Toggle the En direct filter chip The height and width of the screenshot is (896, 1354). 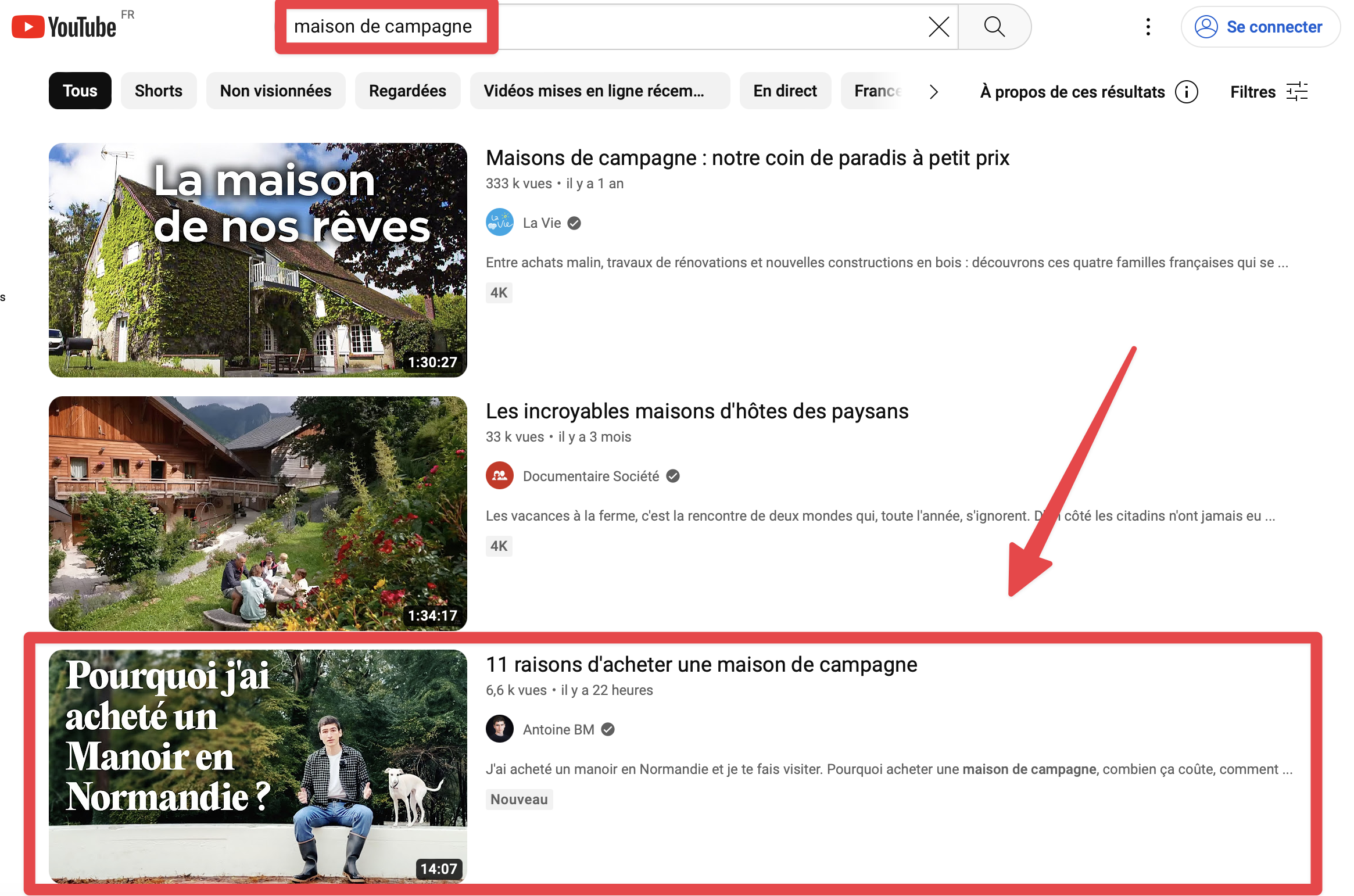(785, 91)
